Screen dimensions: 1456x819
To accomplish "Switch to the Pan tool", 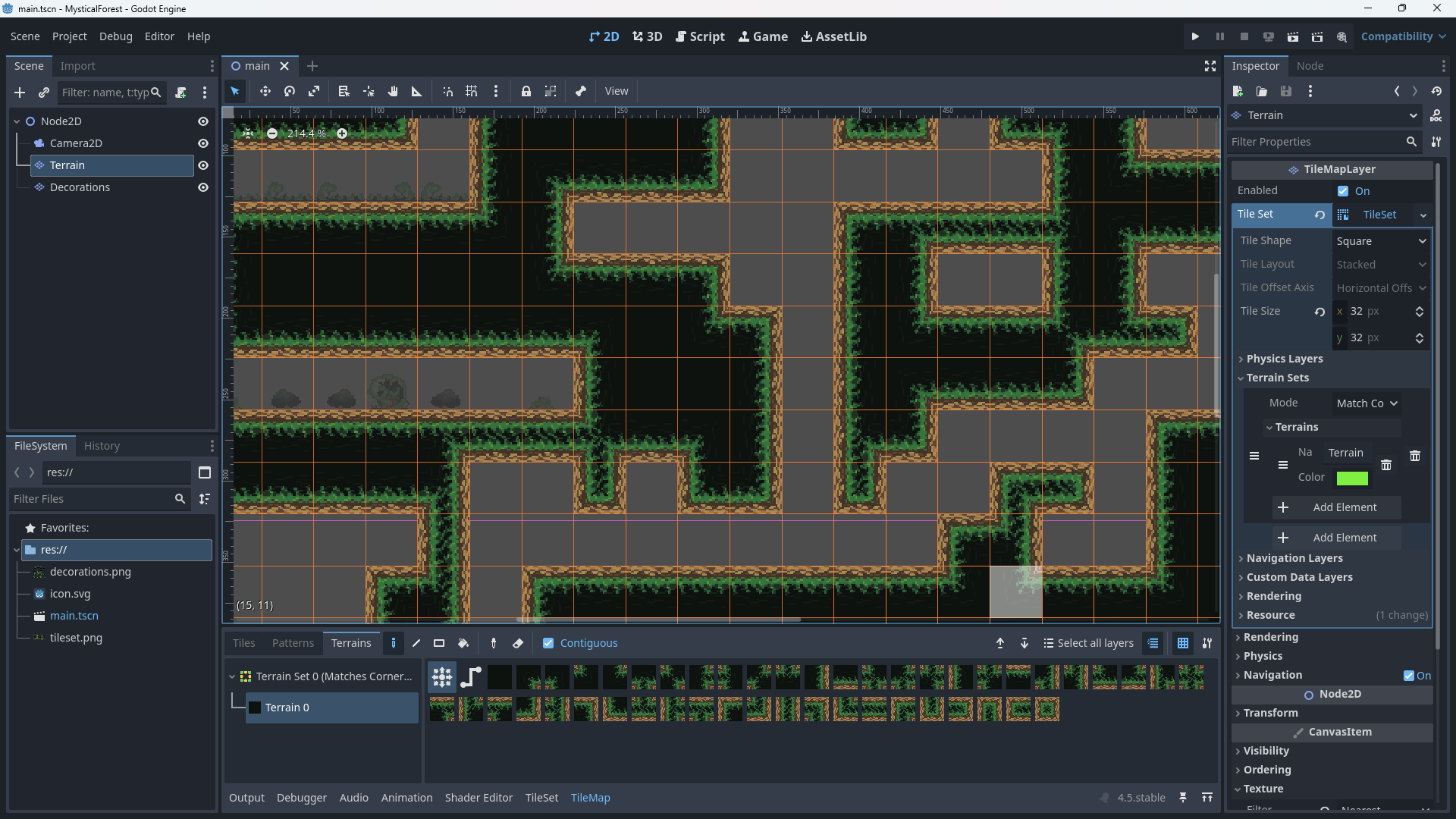I will 393,91.
